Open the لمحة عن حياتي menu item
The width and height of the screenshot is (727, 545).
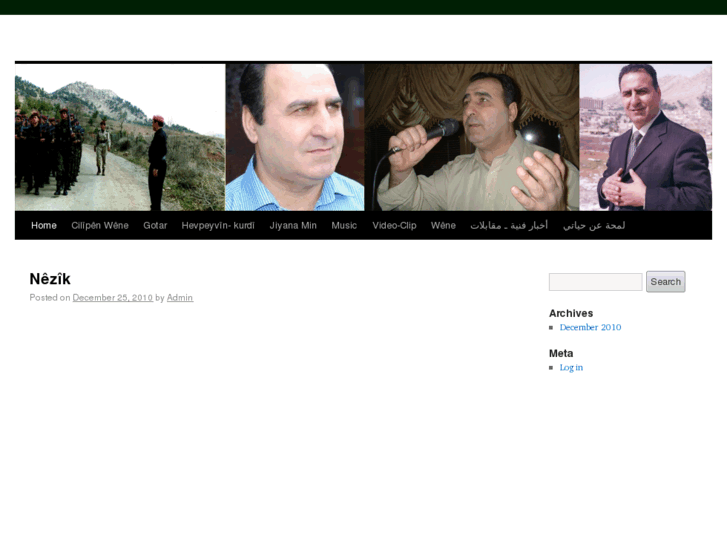click(x=594, y=225)
